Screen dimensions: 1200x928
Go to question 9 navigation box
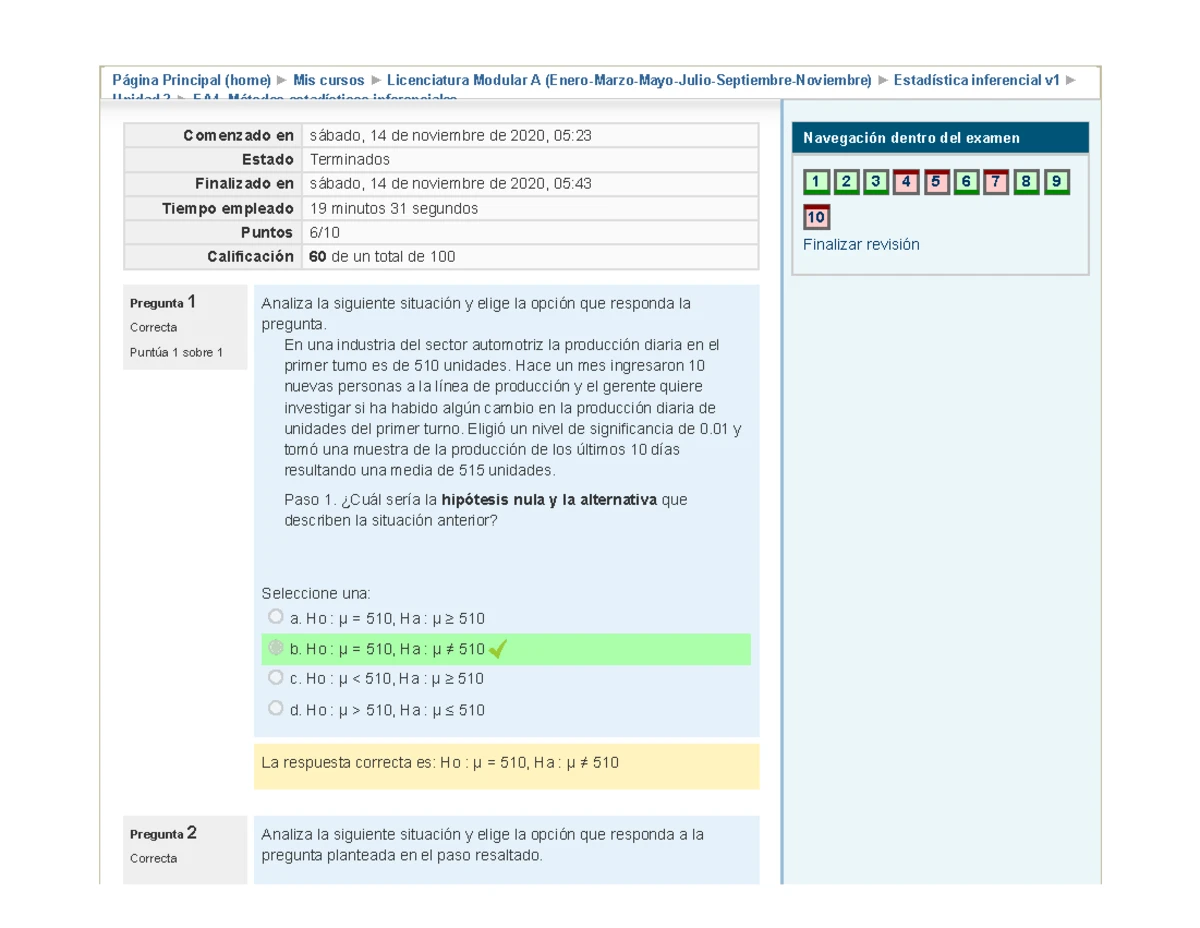click(1057, 182)
